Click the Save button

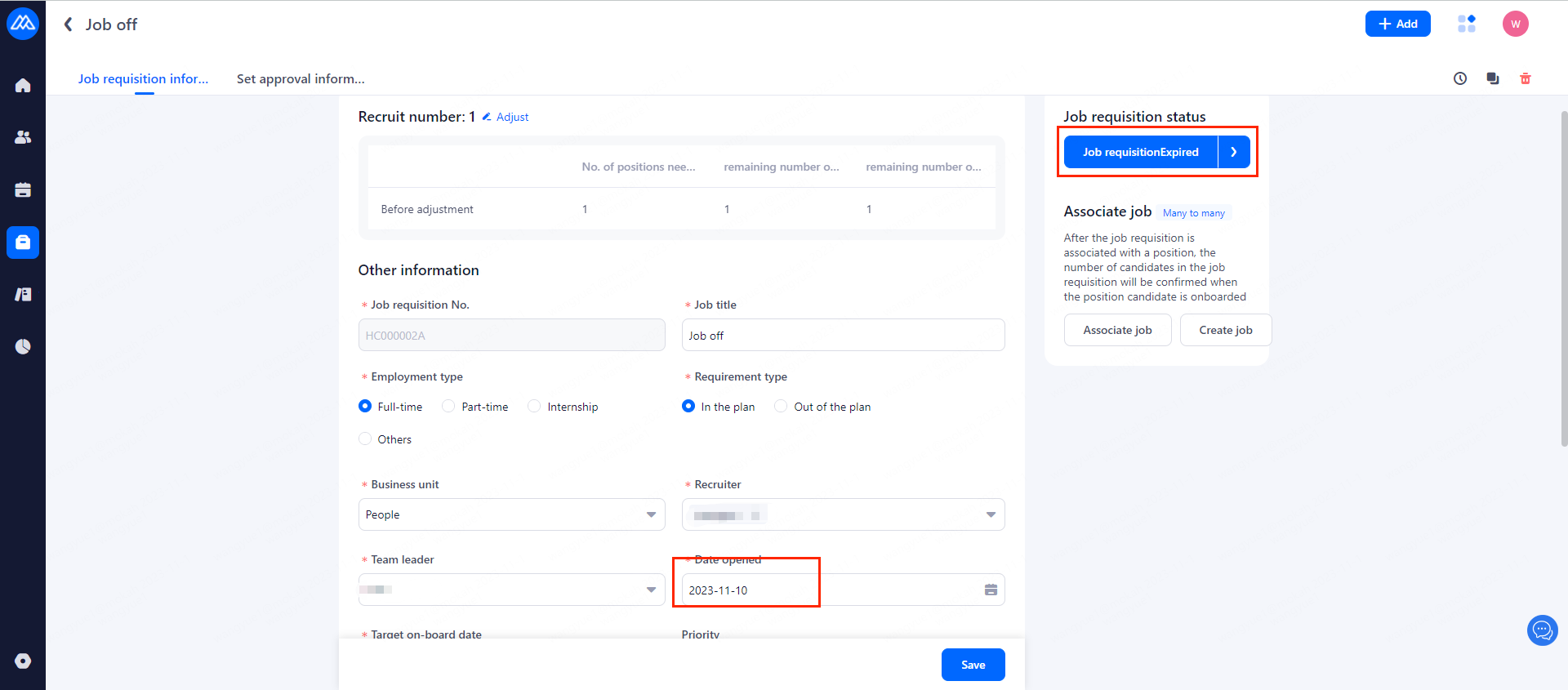point(973,665)
